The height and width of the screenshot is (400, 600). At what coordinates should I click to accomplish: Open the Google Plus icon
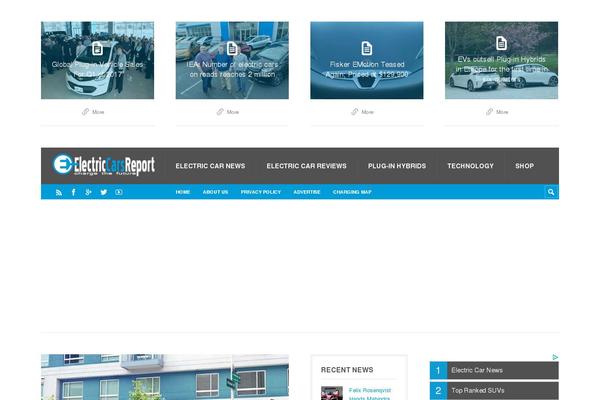pyautogui.click(x=88, y=192)
